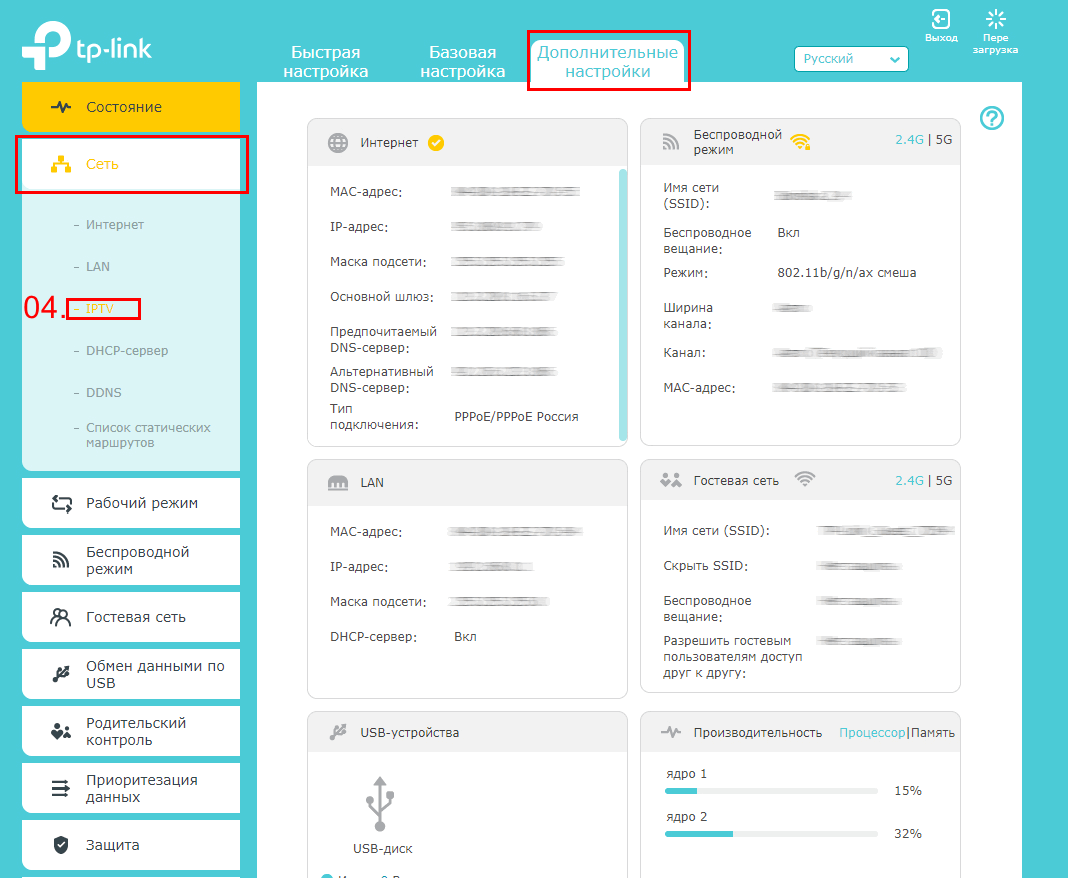The width and height of the screenshot is (1068, 878).
Task: Click the TP-Link logo
Action: pos(87,47)
